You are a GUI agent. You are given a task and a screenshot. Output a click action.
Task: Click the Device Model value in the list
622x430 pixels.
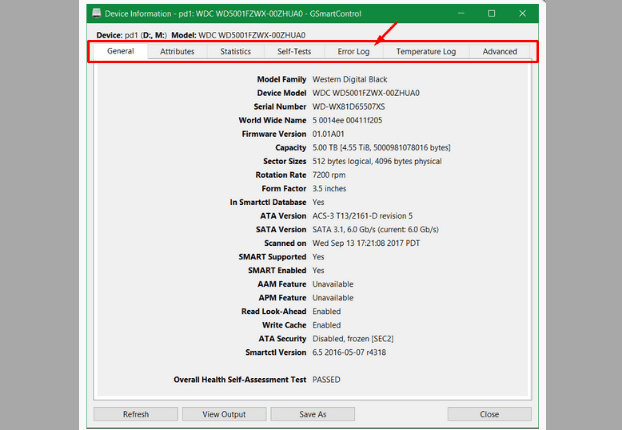[x=366, y=93]
